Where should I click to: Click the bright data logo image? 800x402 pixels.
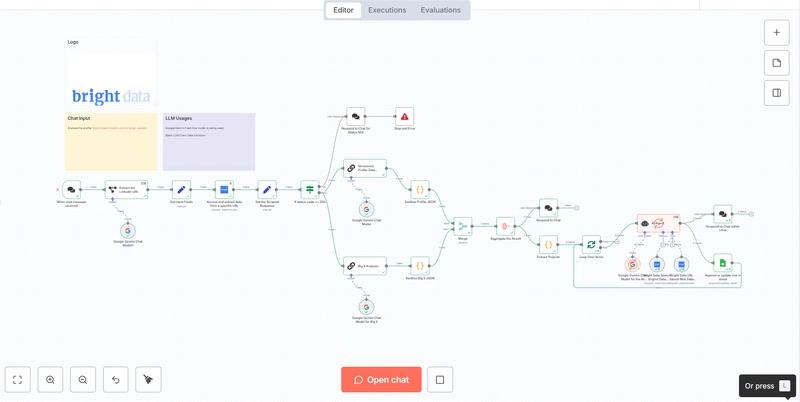coord(111,96)
